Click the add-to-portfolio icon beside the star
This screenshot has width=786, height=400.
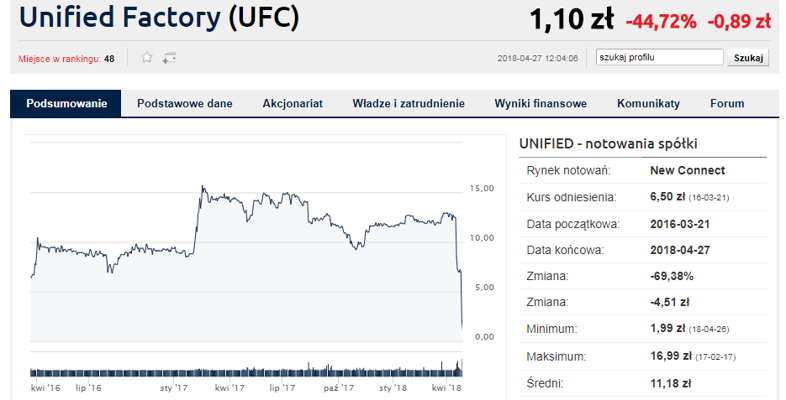point(169,58)
